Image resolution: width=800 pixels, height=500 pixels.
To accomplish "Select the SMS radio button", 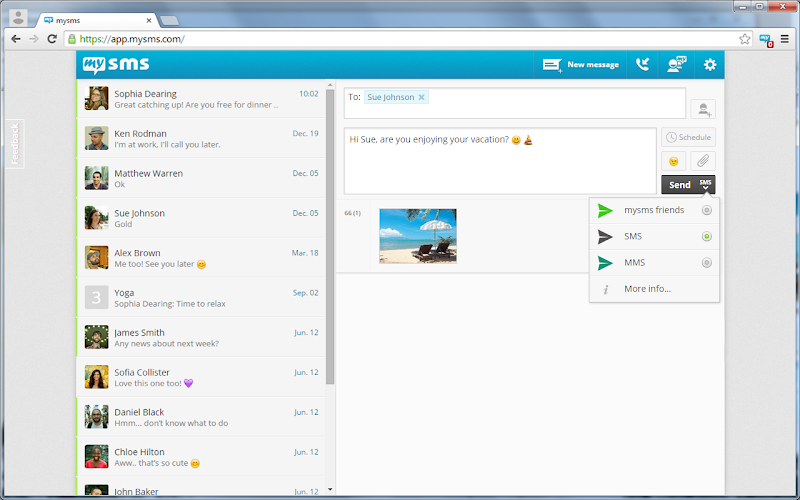I will coord(707,236).
